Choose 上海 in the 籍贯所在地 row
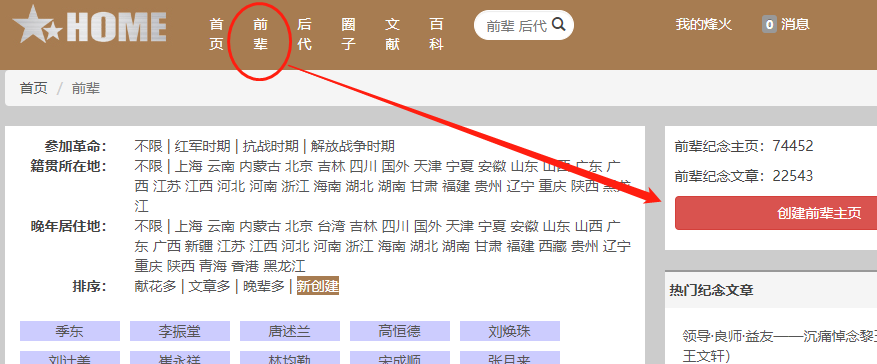The width and height of the screenshot is (877, 364). pyautogui.click(x=188, y=166)
